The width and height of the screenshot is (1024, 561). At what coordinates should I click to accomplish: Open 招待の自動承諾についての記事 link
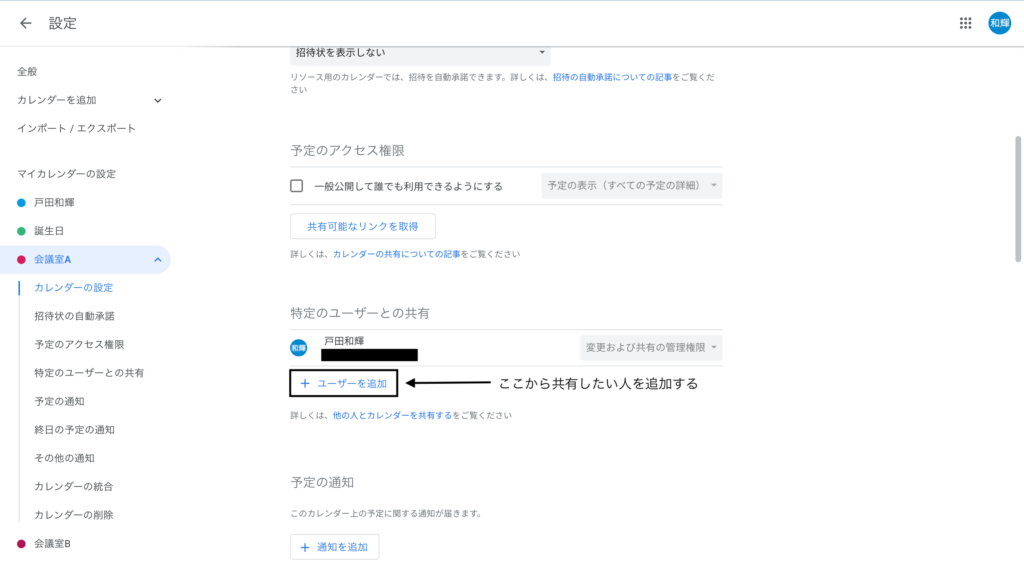tap(612, 77)
